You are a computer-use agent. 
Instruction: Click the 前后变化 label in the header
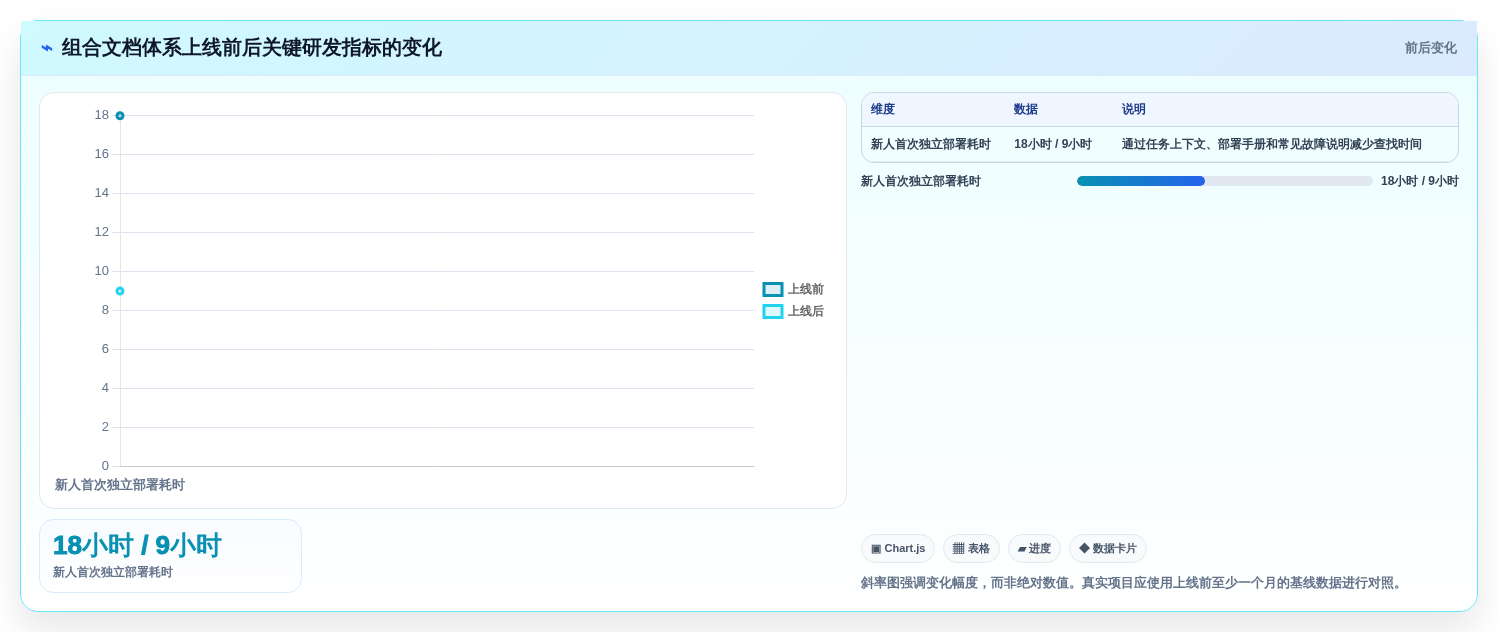point(1430,48)
